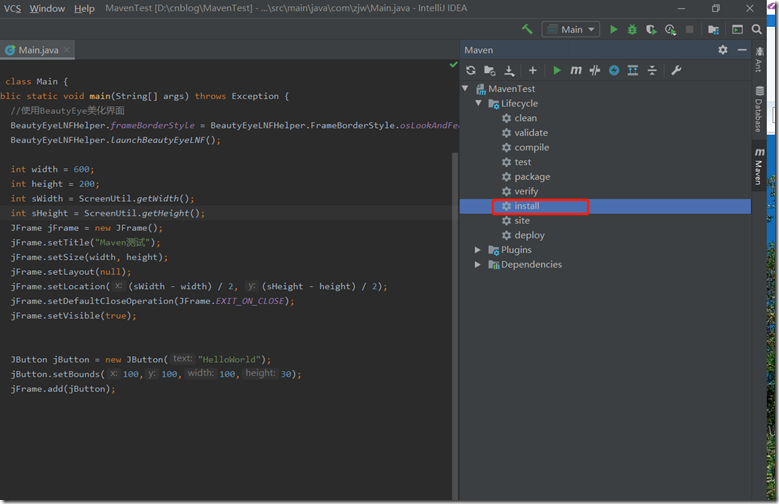
Task: Run Main with the green play button
Action: click(x=614, y=29)
